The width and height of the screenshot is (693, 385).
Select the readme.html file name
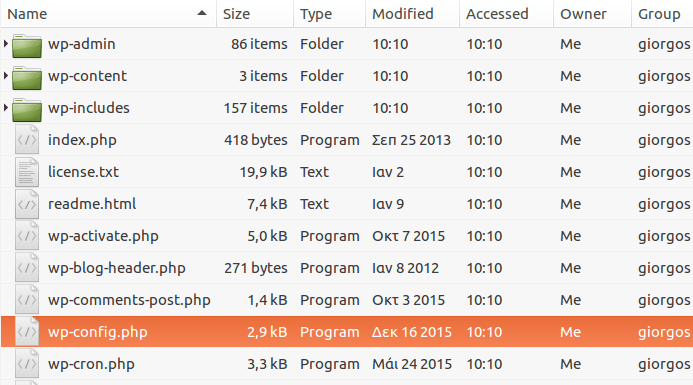pyautogui.click(x=92, y=204)
